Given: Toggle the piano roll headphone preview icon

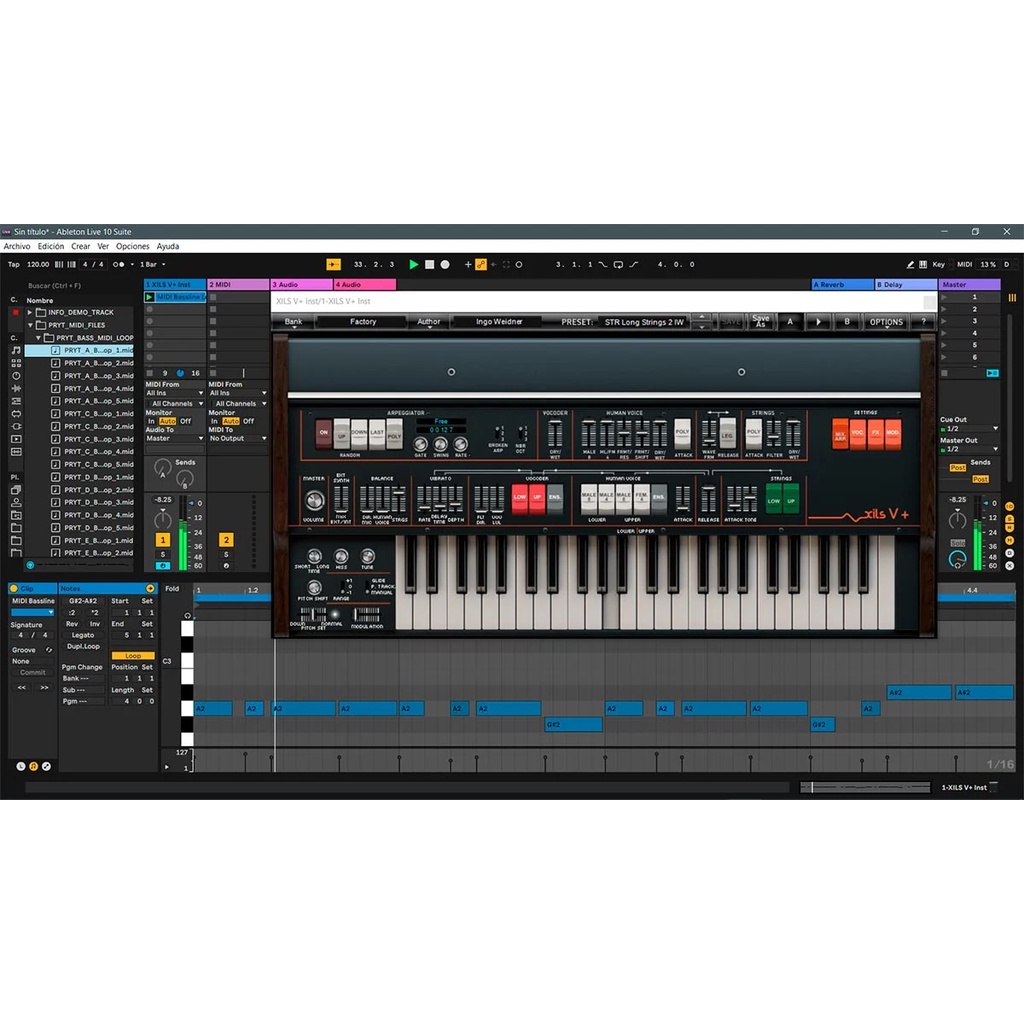Looking at the screenshot, I should (187, 615).
